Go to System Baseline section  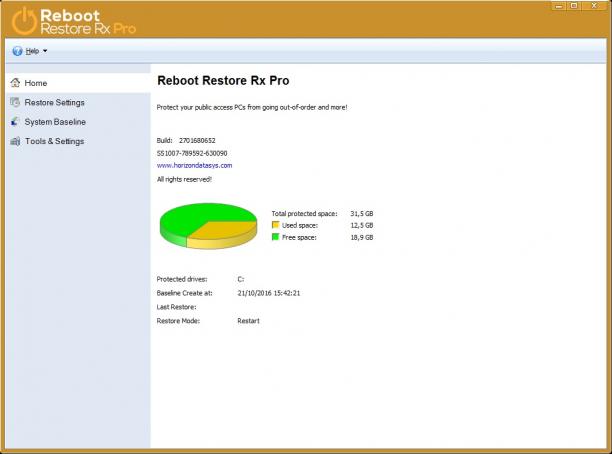tap(78, 122)
